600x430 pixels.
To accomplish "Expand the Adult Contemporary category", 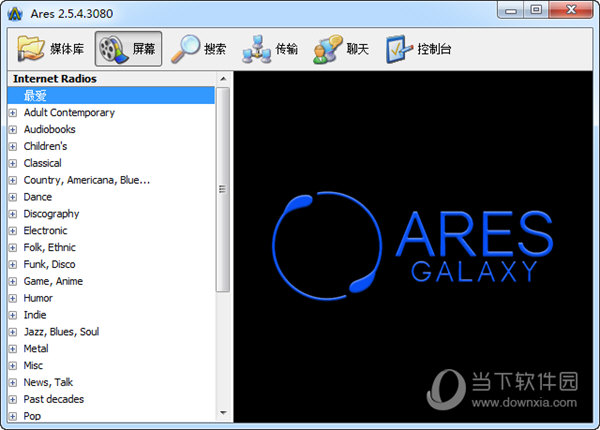I will pyautogui.click(x=13, y=113).
